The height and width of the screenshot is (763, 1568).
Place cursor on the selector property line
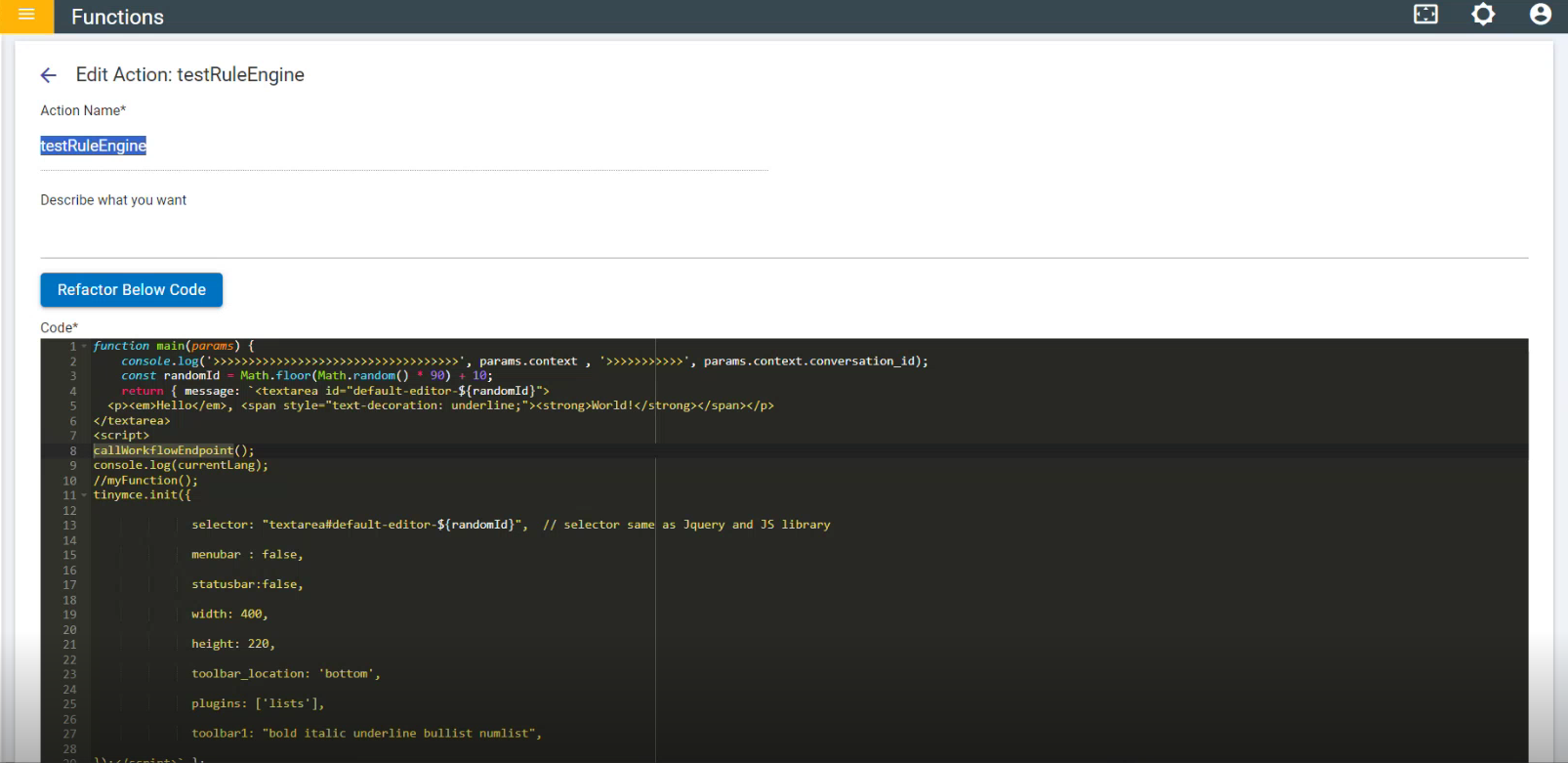359,525
